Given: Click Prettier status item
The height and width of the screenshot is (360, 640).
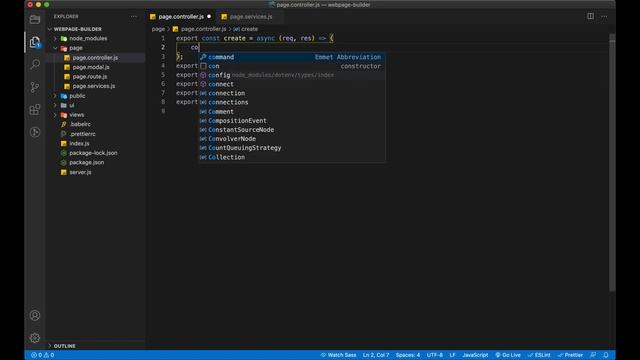Looking at the screenshot, I should coord(570,355).
